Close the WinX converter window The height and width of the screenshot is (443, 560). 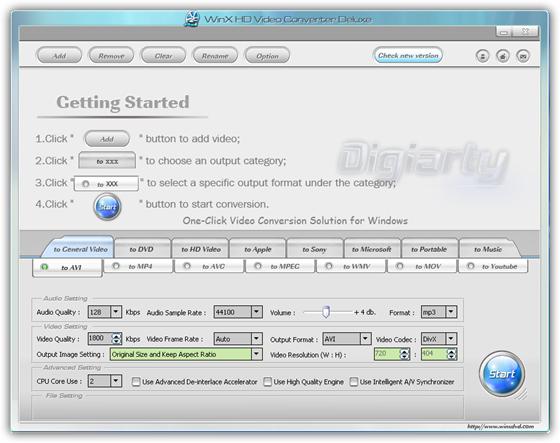click(x=525, y=32)
